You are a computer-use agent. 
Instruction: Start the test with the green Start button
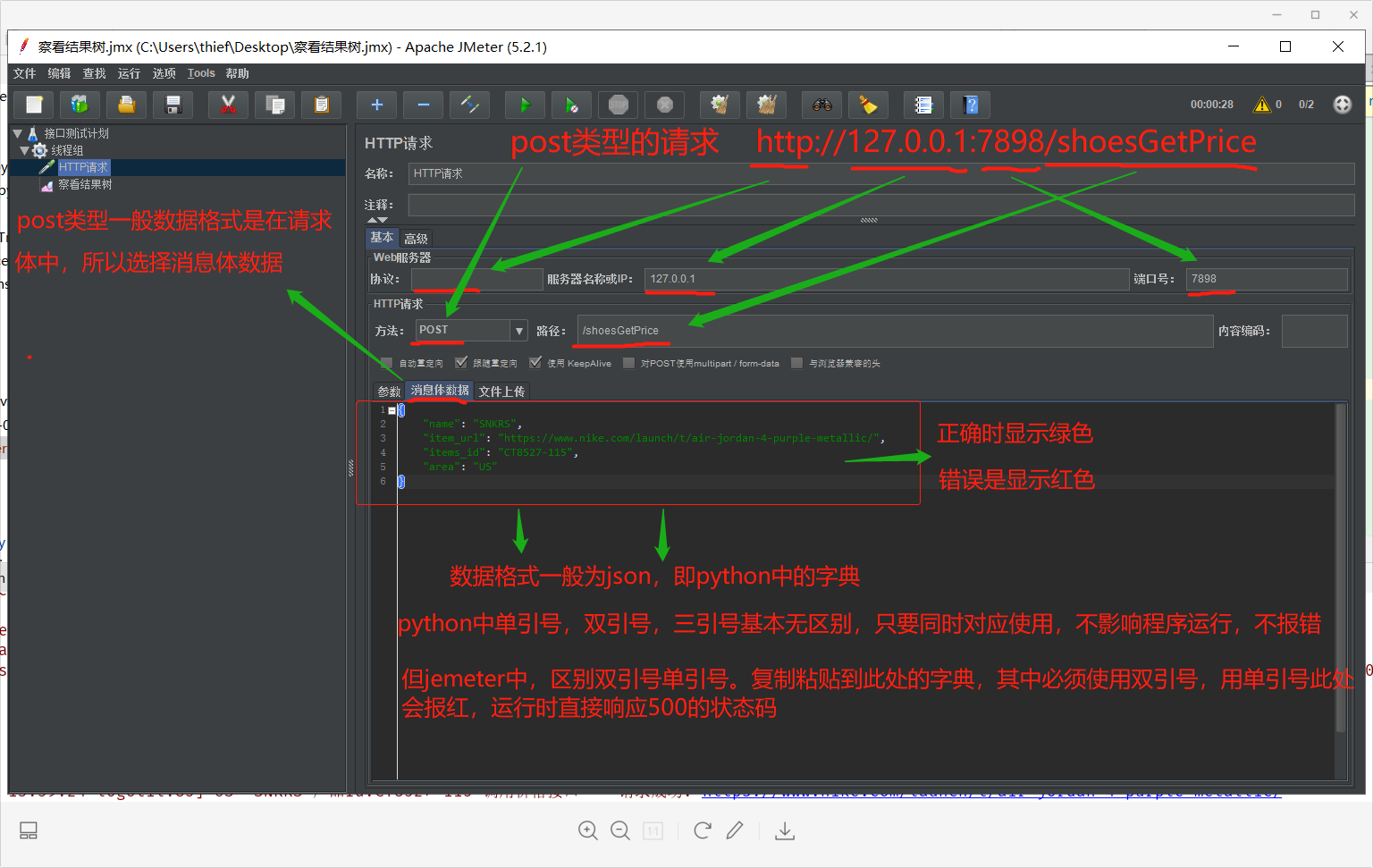coord(525,105)
